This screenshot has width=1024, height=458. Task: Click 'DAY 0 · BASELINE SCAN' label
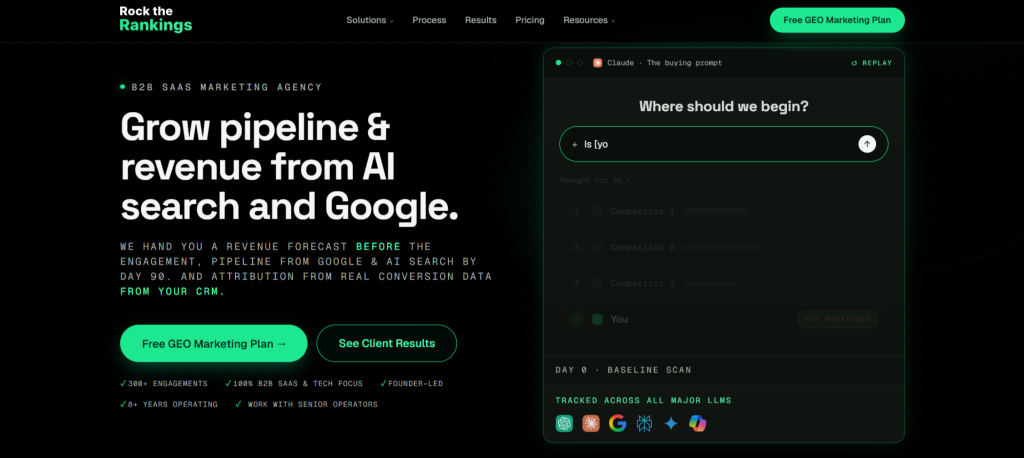pos(623,370)
